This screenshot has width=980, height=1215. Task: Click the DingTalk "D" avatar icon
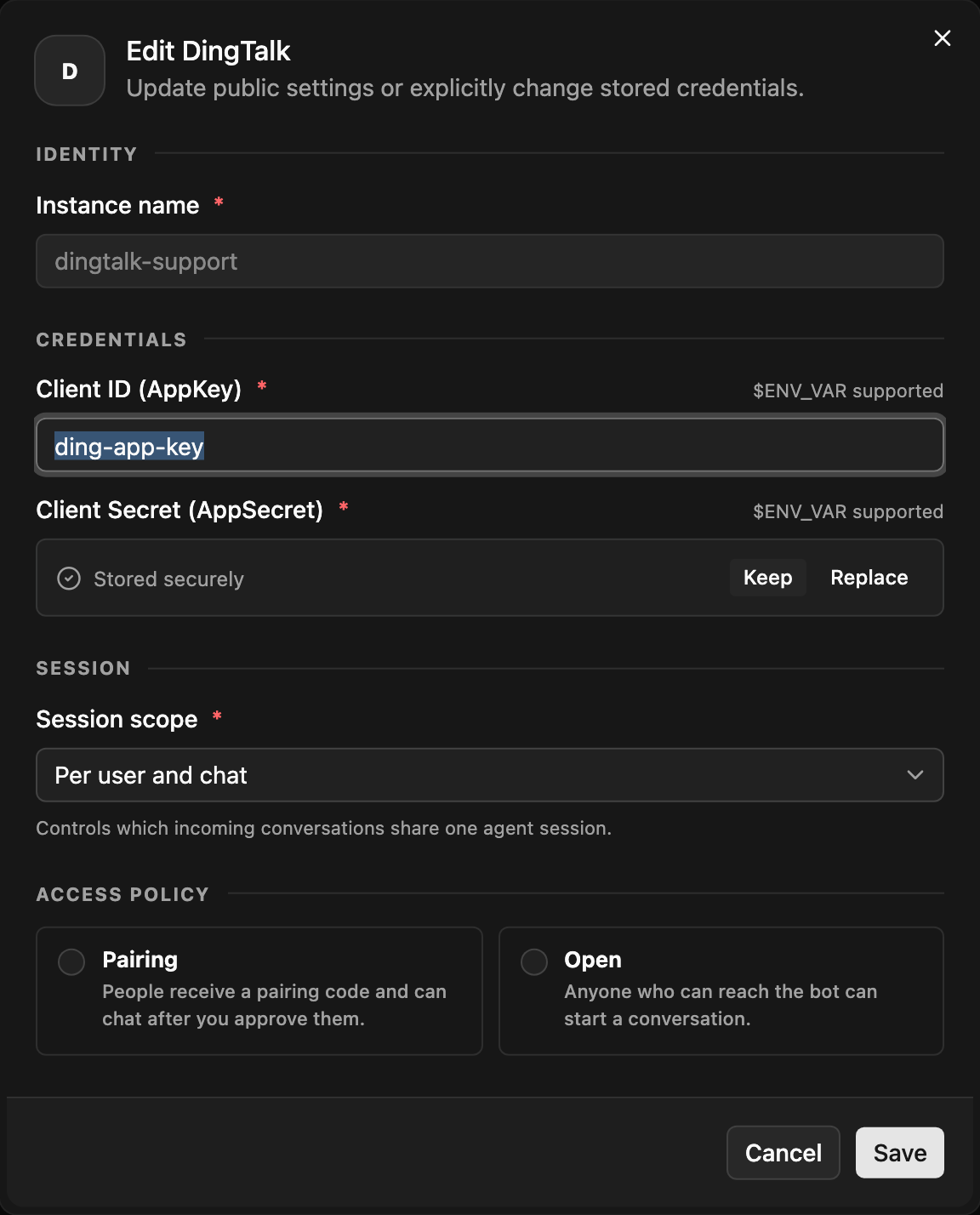[x=70, y=71]
